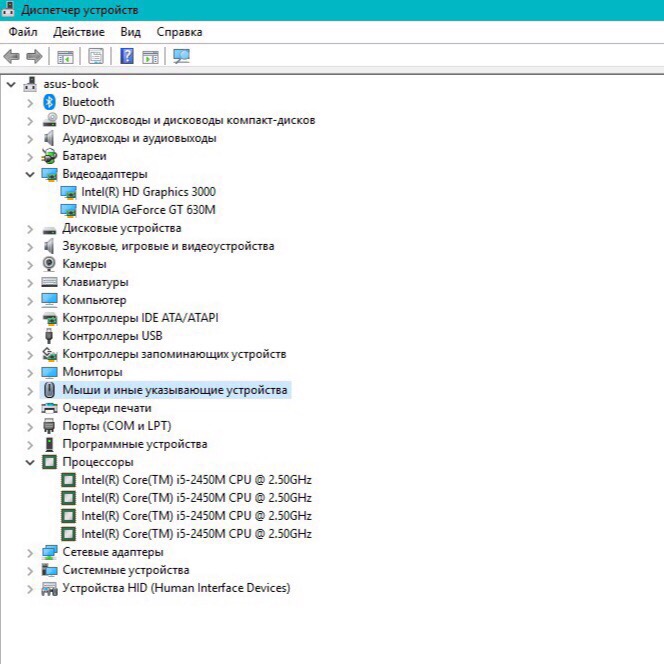Image resolution: width=664 pixels, height=664 pixels.
Task: Click the Батареи battery icon
Action: [x=49, y=156]
